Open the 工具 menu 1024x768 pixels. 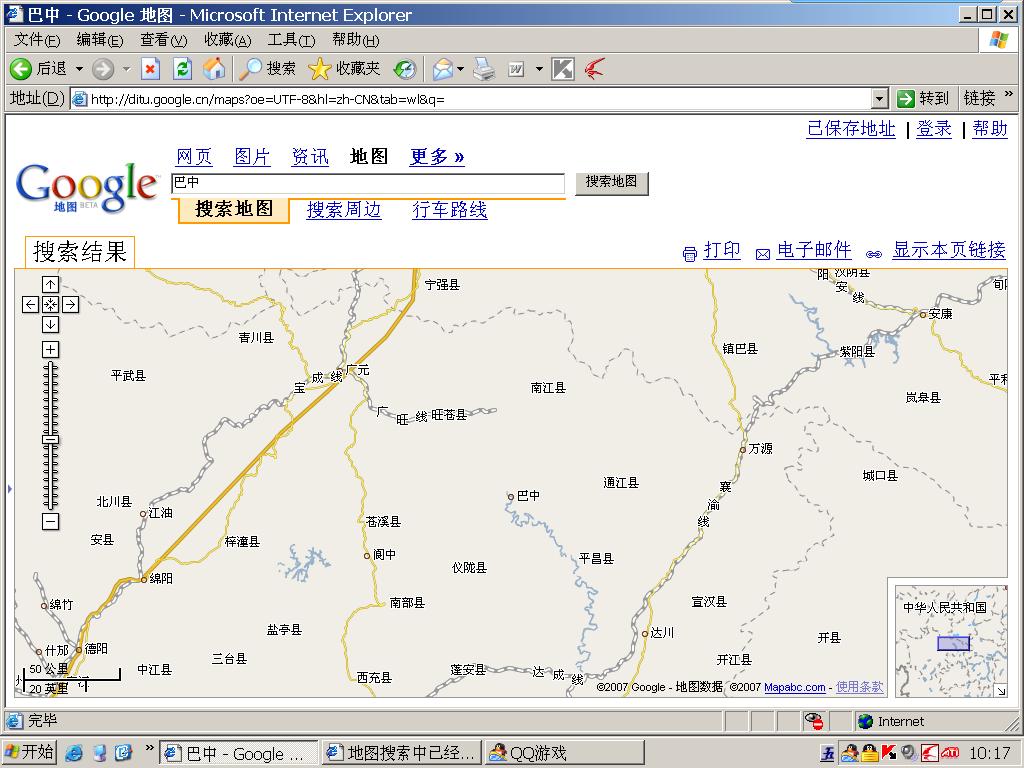click(291, 40)
